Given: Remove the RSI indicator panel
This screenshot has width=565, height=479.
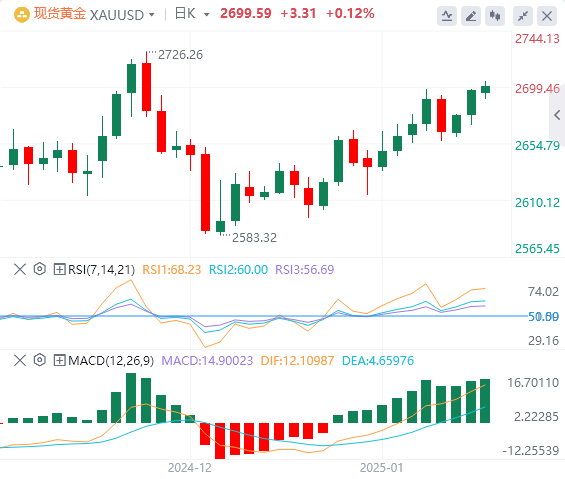Looking at the screenshot, I should click(x=20, y=269).
